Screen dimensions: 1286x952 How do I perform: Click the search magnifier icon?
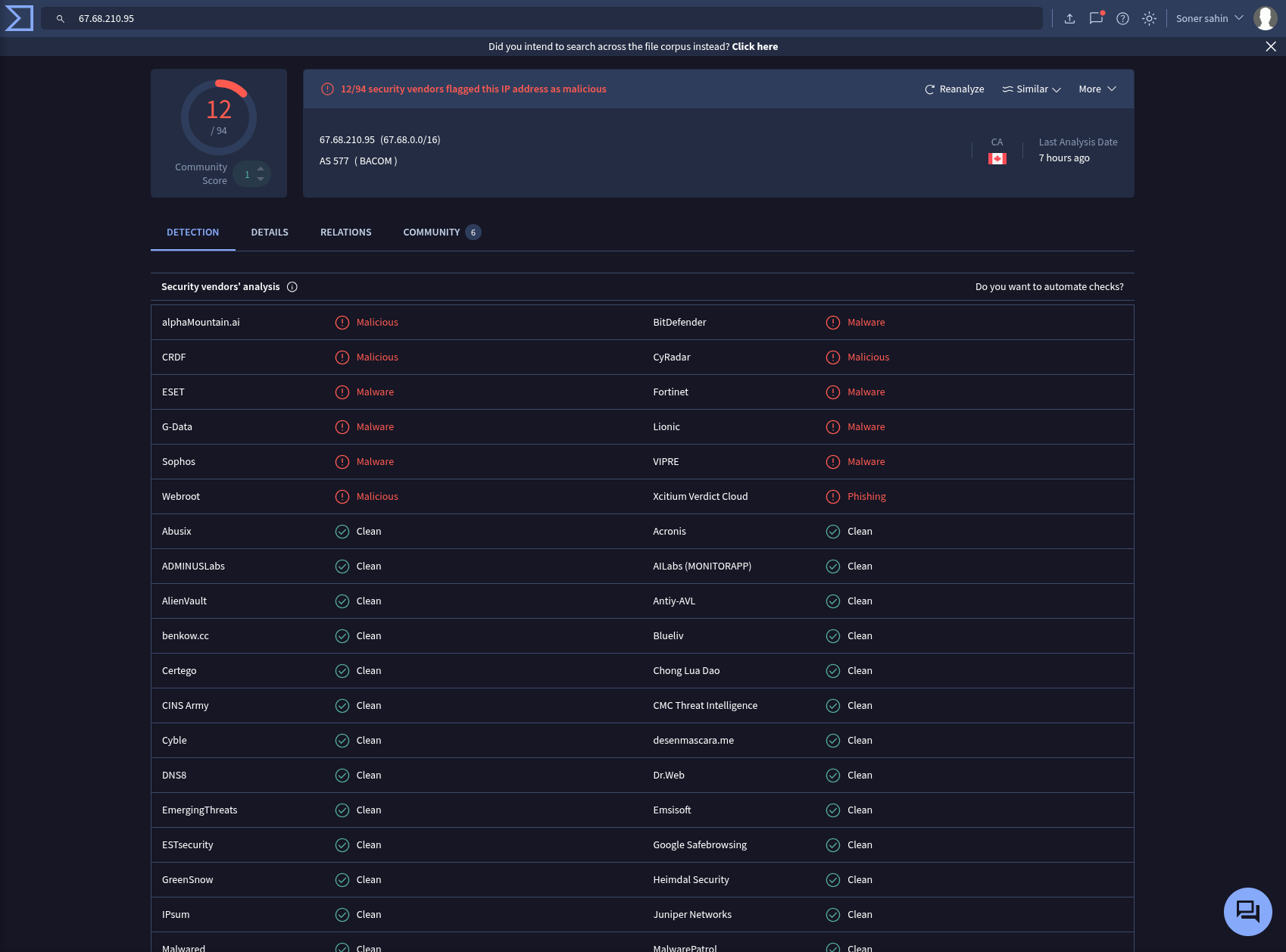(61, 19)
